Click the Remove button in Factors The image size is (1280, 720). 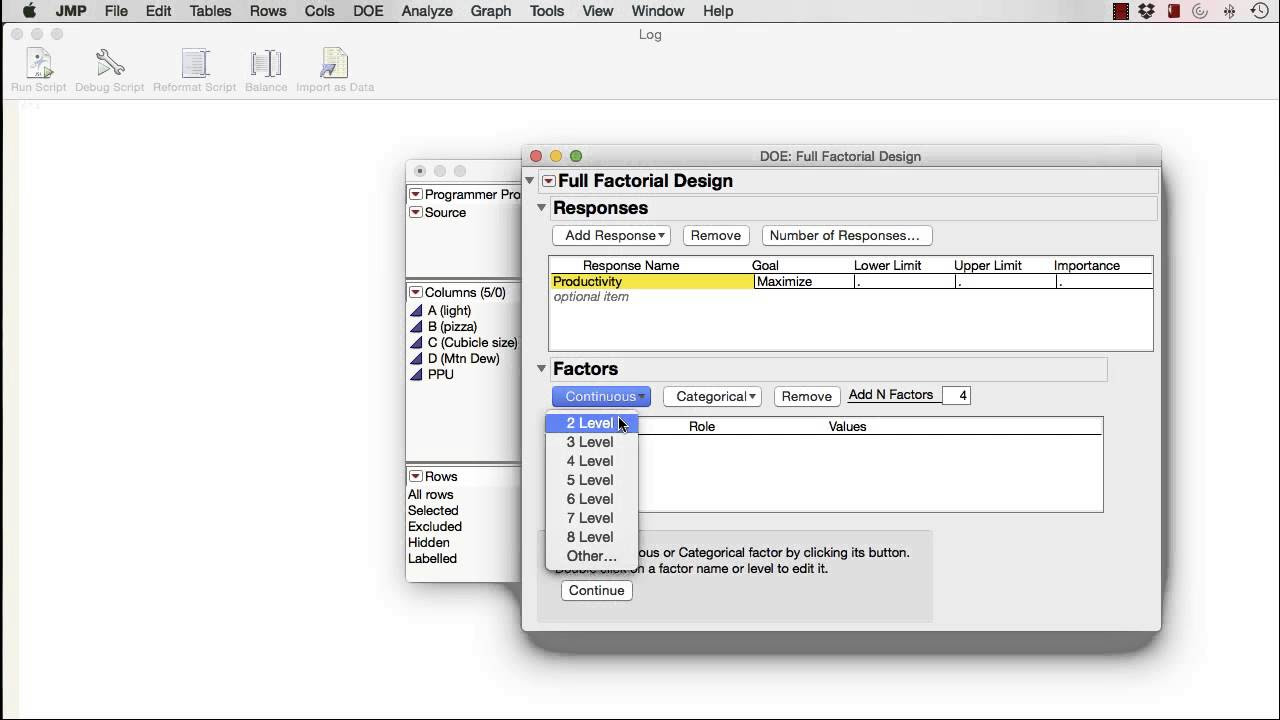click(x=807, y=397)
